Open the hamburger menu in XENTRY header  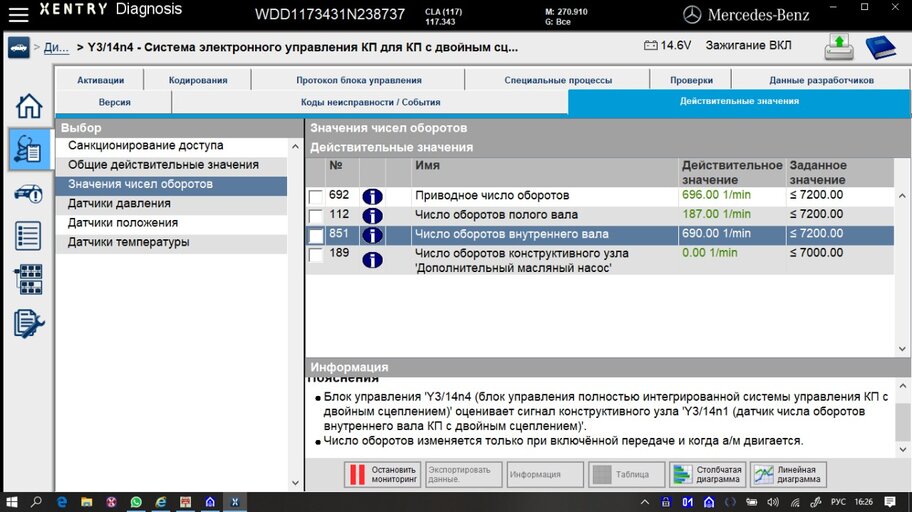pos(18,15)
